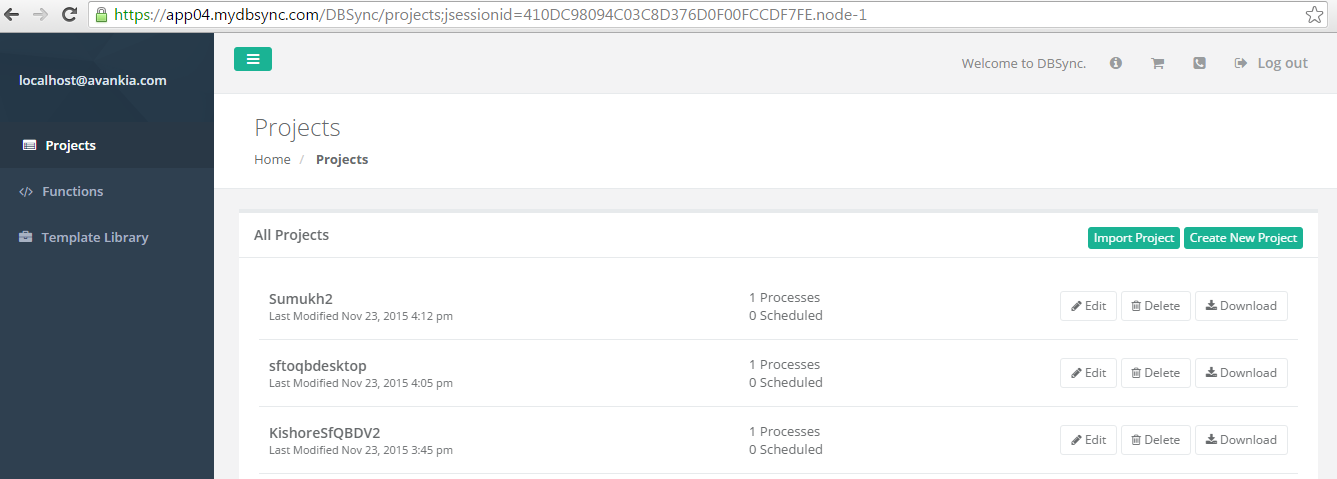Image resolution: width=1337 pixels, height=479 pixels.
Task: Click the Create New Project button
Action: click(1243, 238)
